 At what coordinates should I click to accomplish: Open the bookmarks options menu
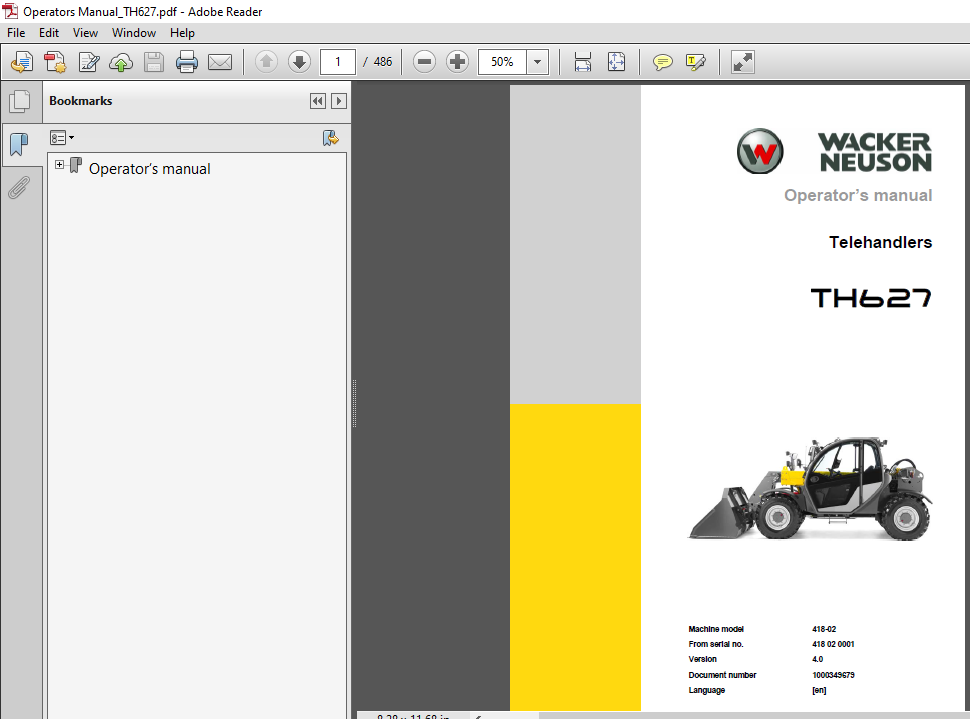[62, 137]
